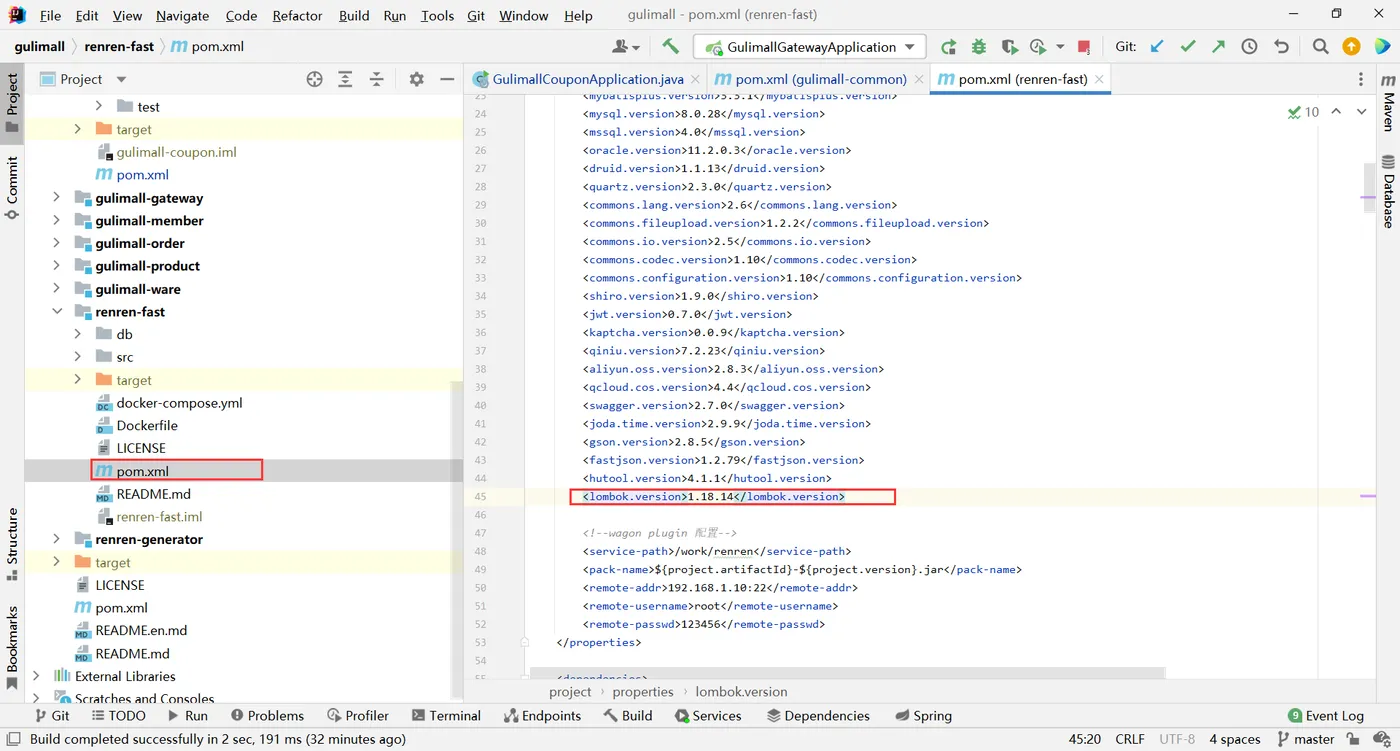Go to next highlighted problem arrow
The height and width of the screenshot is (751, 1400).
[x=1361, y=112]
